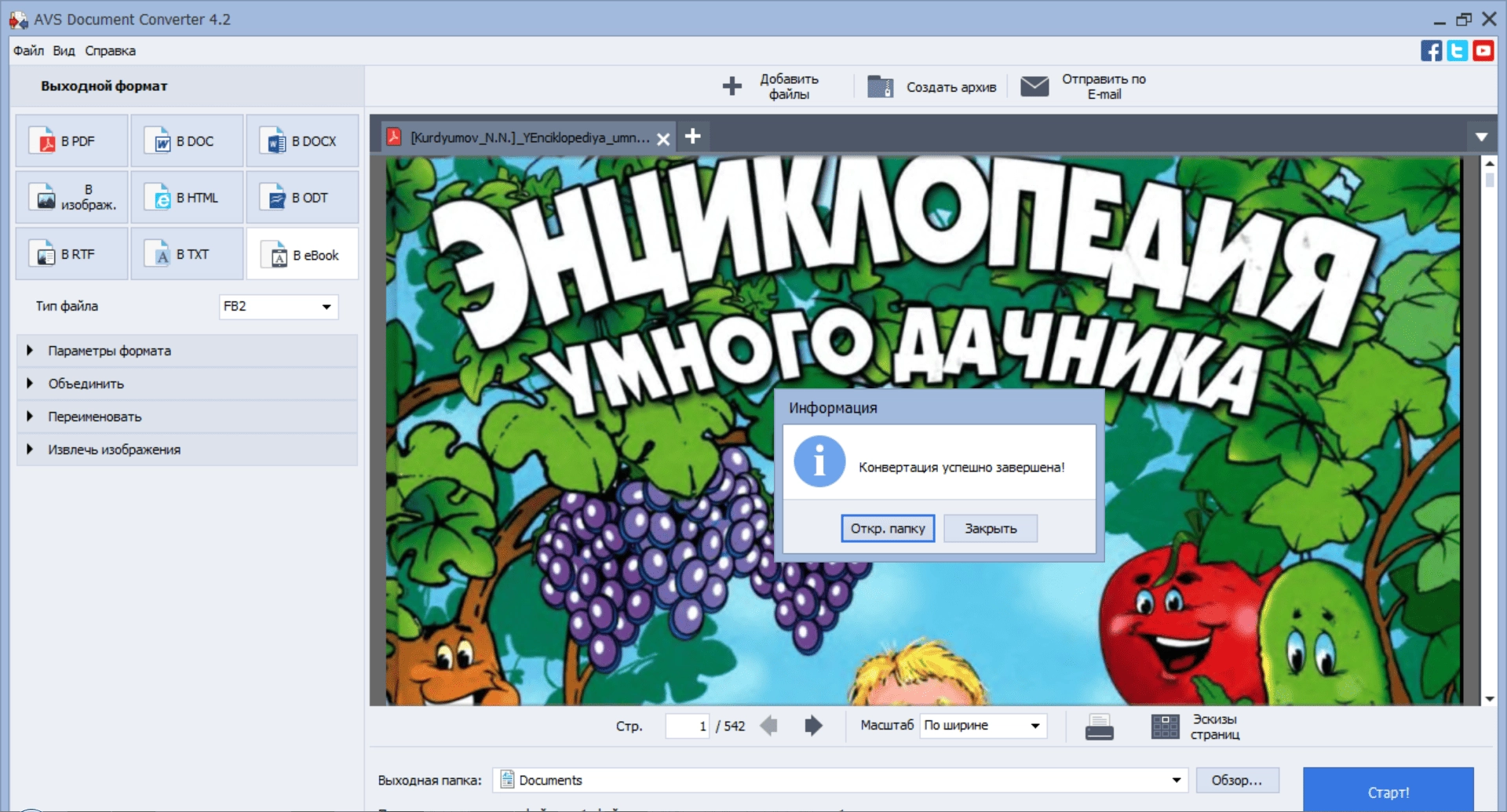Click the information icon in the dialog
The height and width of the screenshot is (812, 1507).
coord(819,462)
